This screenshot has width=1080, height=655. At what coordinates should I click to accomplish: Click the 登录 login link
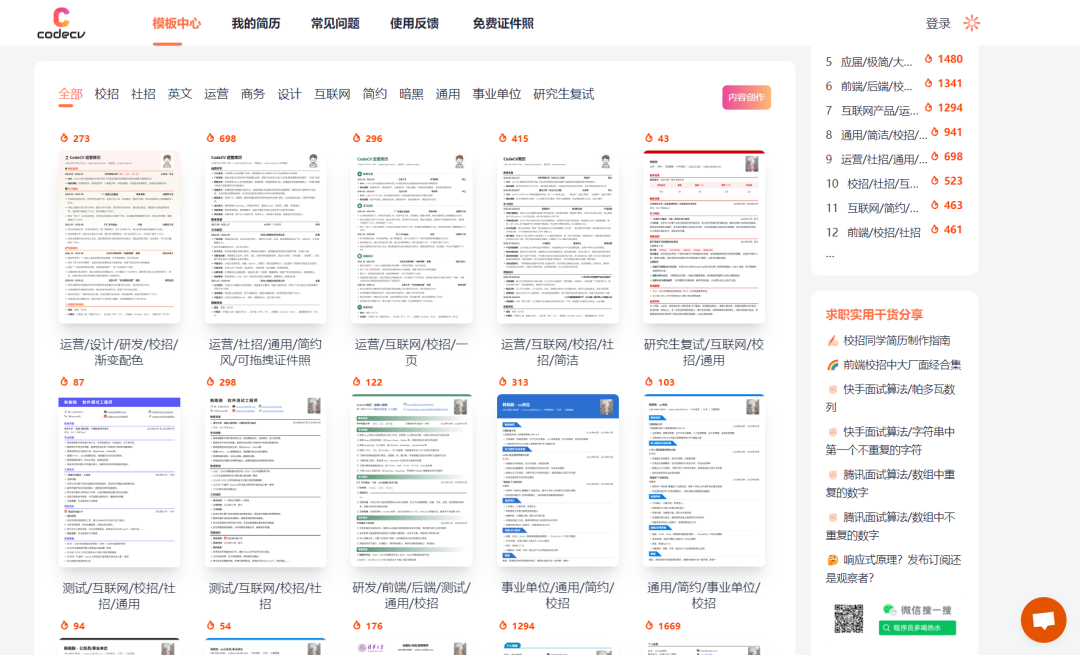click(x=938, y=24)
